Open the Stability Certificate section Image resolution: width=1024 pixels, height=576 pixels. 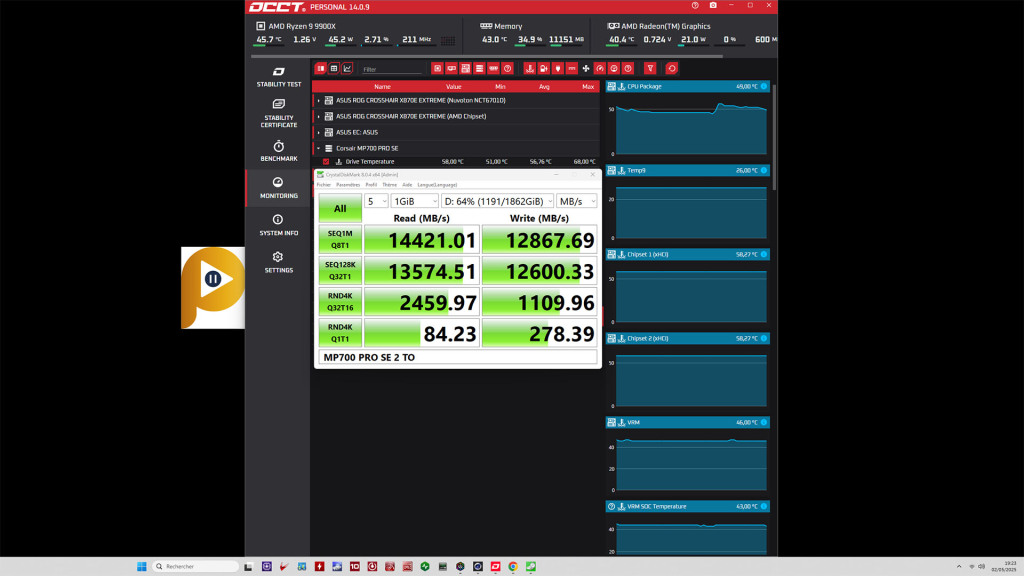coord(278,113)
